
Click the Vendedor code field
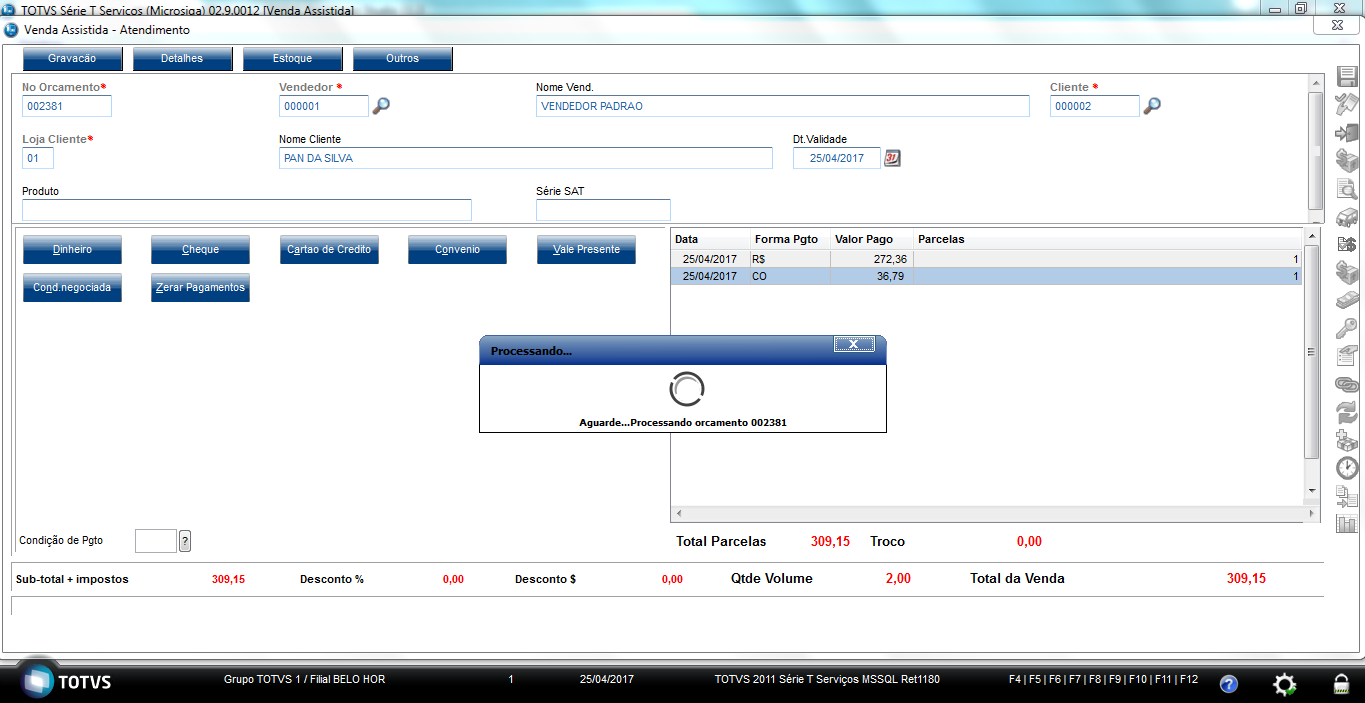(x=324, y=106)
